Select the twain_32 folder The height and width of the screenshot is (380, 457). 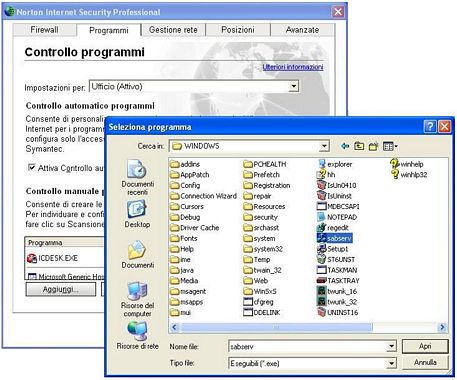pos(262,270)
